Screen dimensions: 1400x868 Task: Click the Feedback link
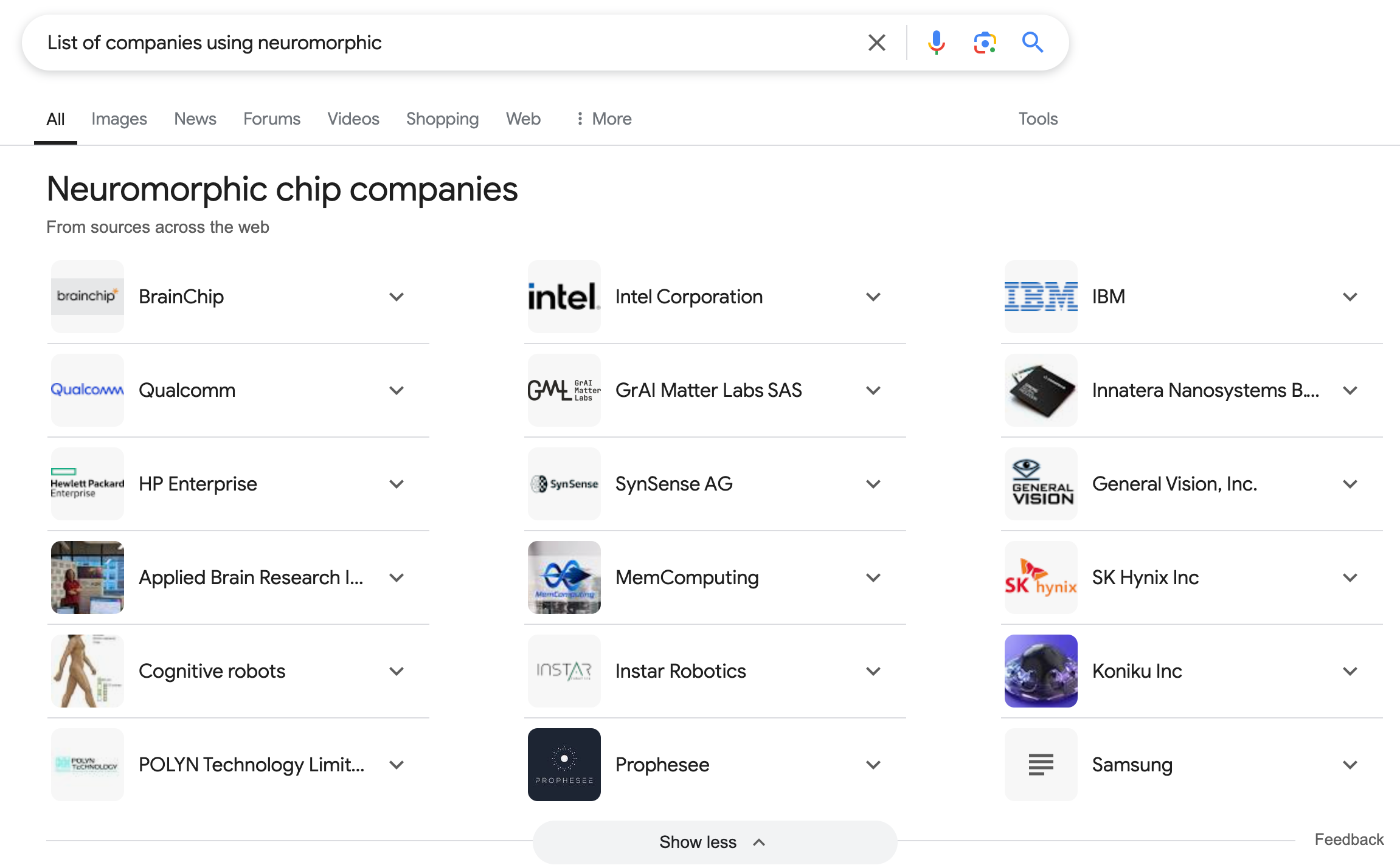click(1349, 839)
